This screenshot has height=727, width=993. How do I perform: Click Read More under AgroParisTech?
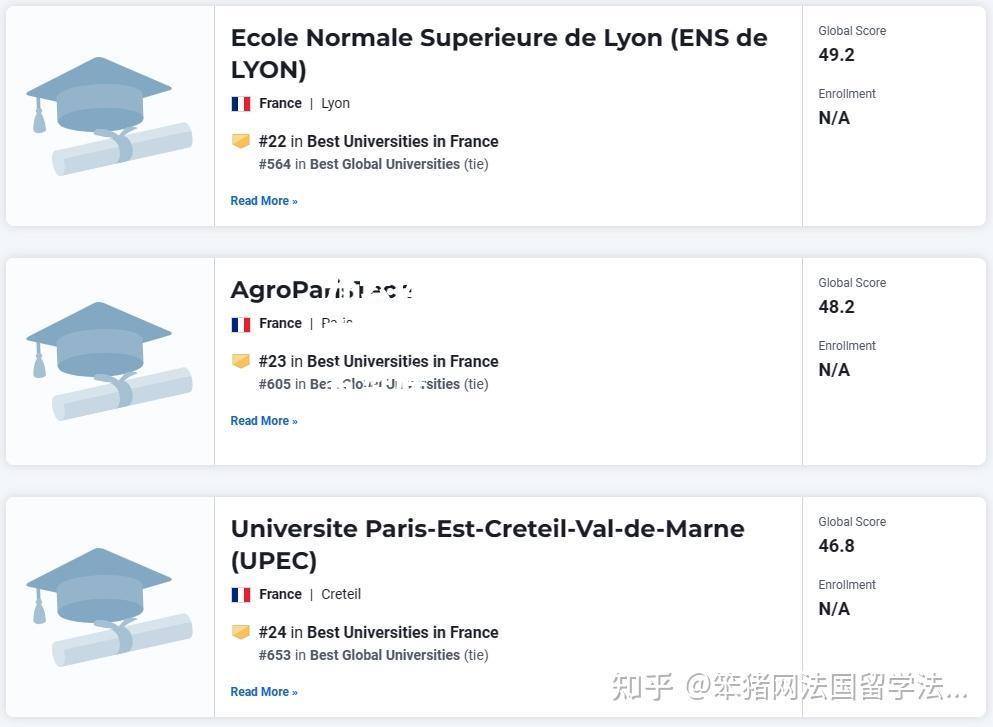264,421
